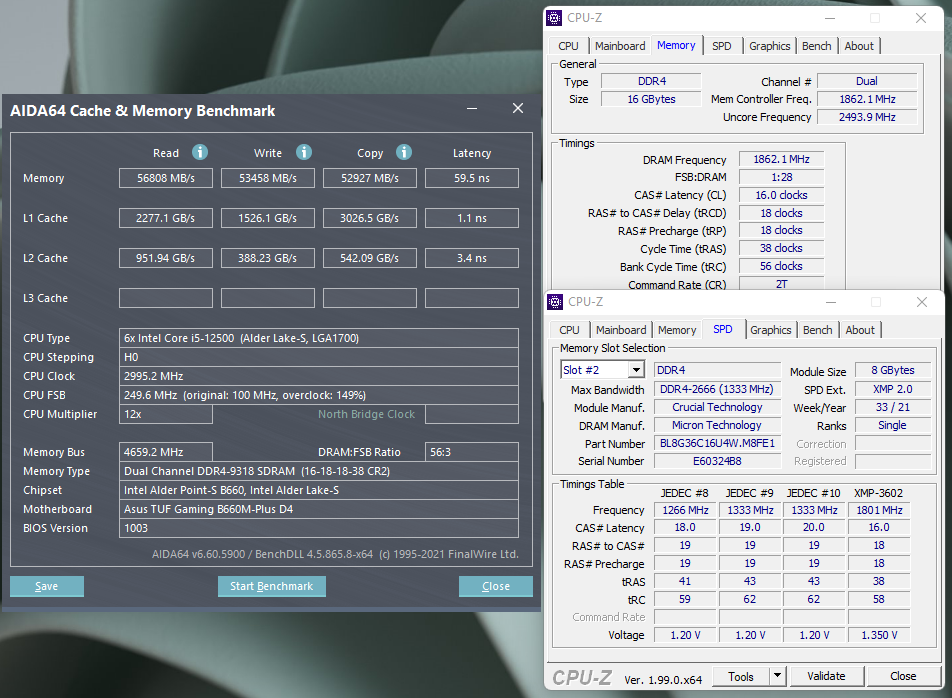
Task: Open Bench tab in lower CPU-Z window
Action: pos(817,330)
